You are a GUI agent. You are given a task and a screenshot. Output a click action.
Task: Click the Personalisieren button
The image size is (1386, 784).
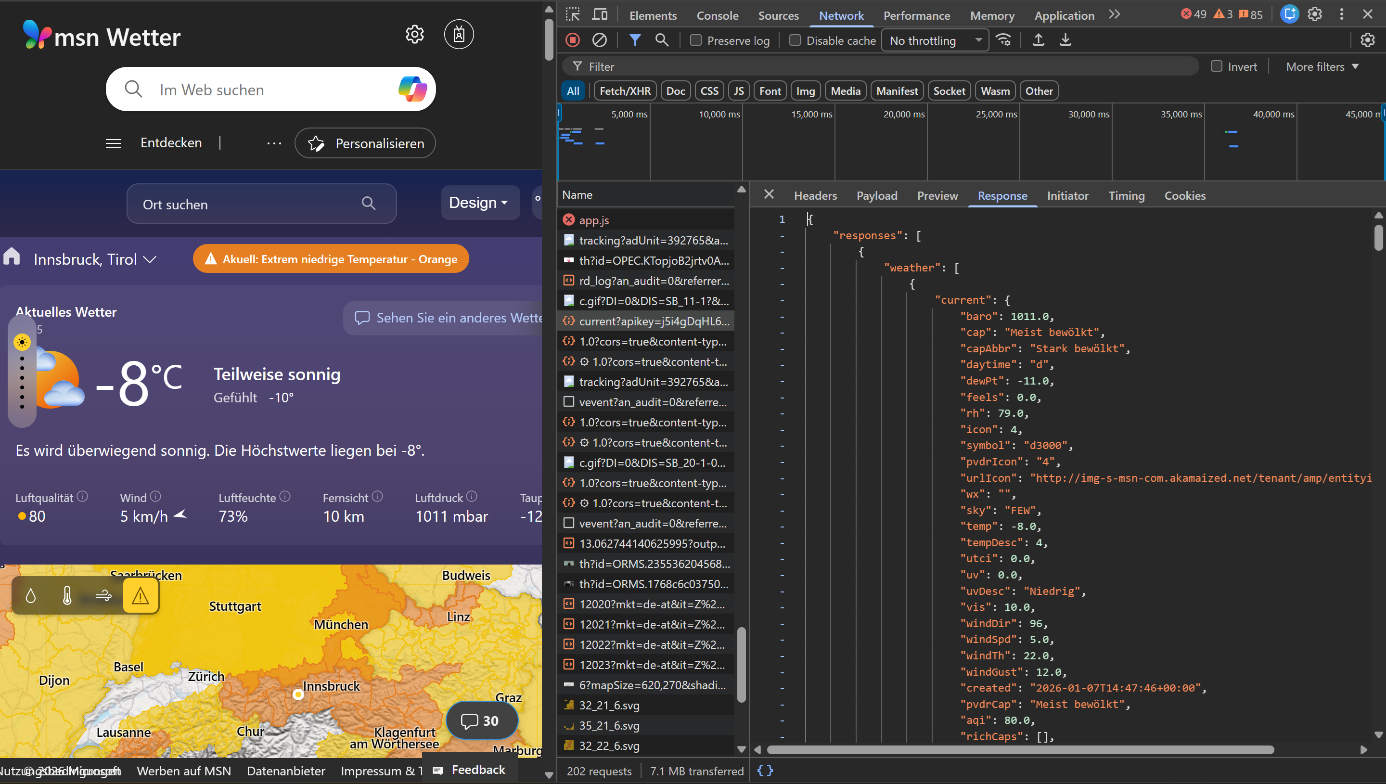pyautogui.click(x=365, y=143)
